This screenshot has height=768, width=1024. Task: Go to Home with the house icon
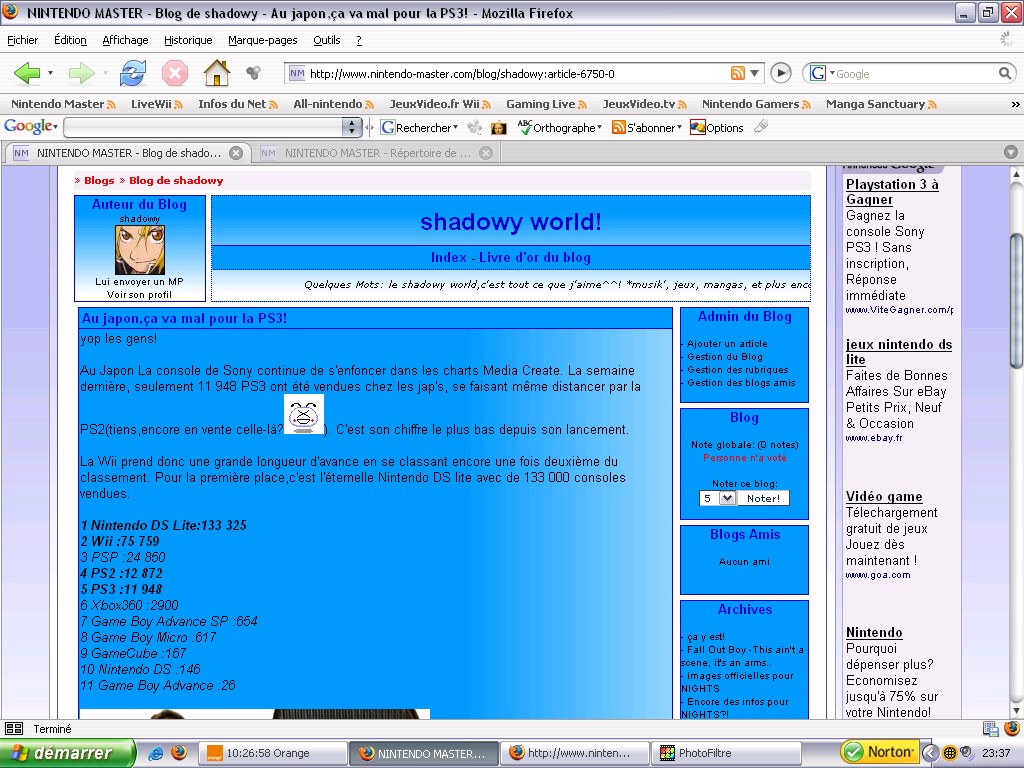tap(217, 72)
